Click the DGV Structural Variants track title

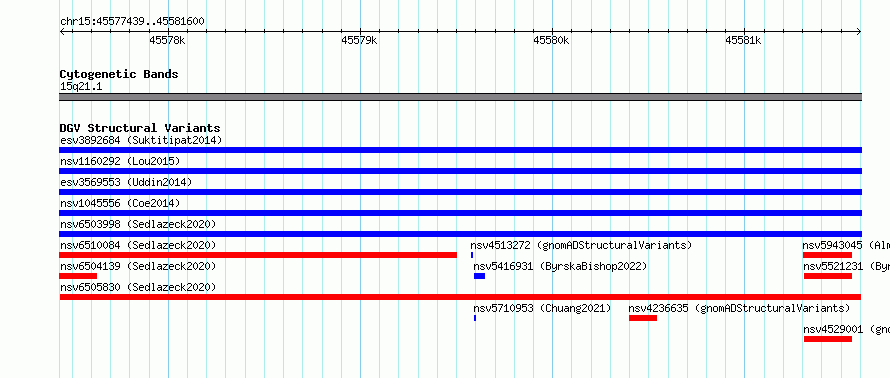click(140, 128)
